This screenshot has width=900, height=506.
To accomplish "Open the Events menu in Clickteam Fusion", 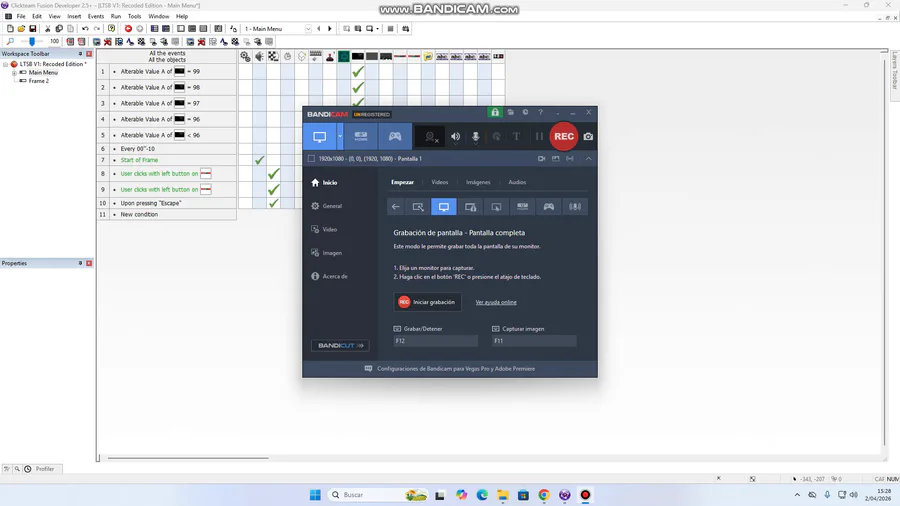I will pos(96,17).
